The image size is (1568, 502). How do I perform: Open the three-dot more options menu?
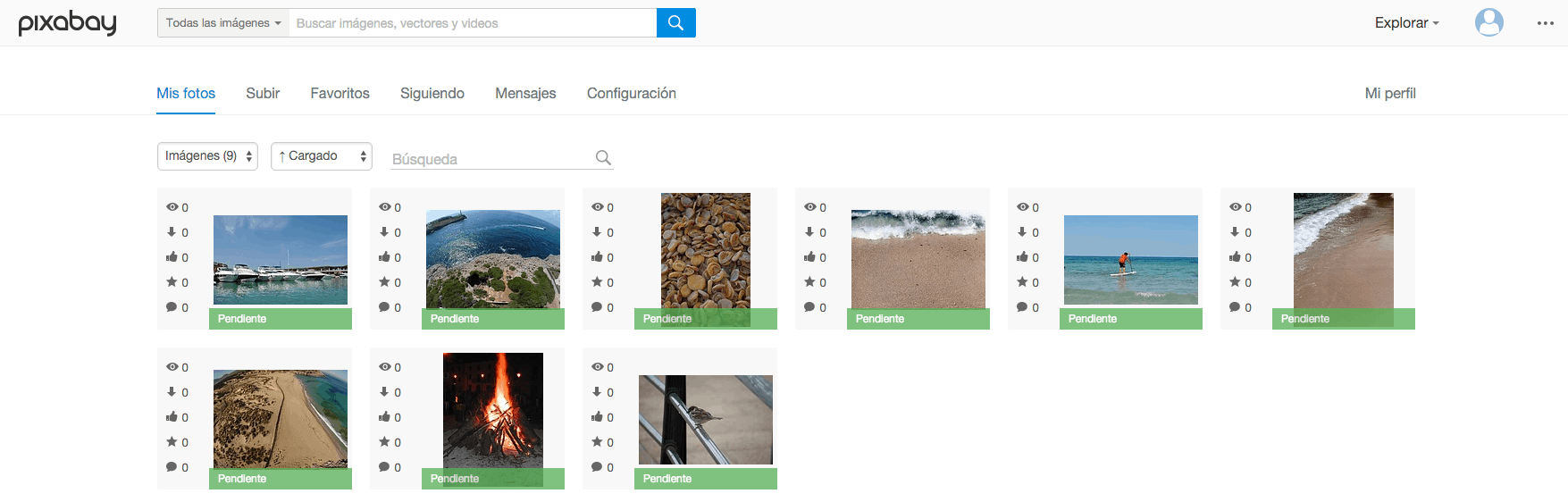click(1545, 23)
